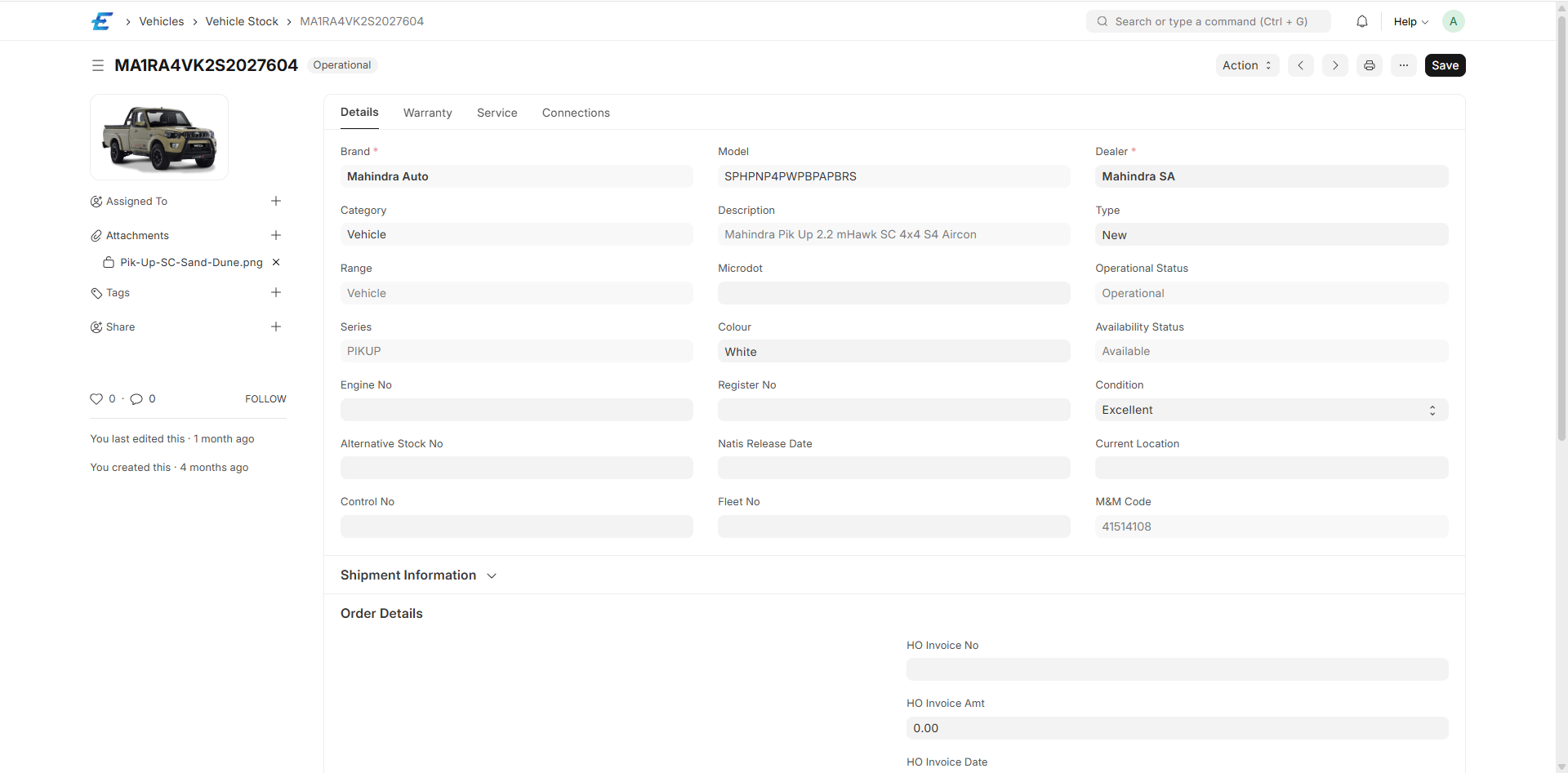Screen dimensions: 1568x773
Task: Remove the Pik-Up-SC-Sand-Dune.png attachment
Action: (x=276, y=262)
